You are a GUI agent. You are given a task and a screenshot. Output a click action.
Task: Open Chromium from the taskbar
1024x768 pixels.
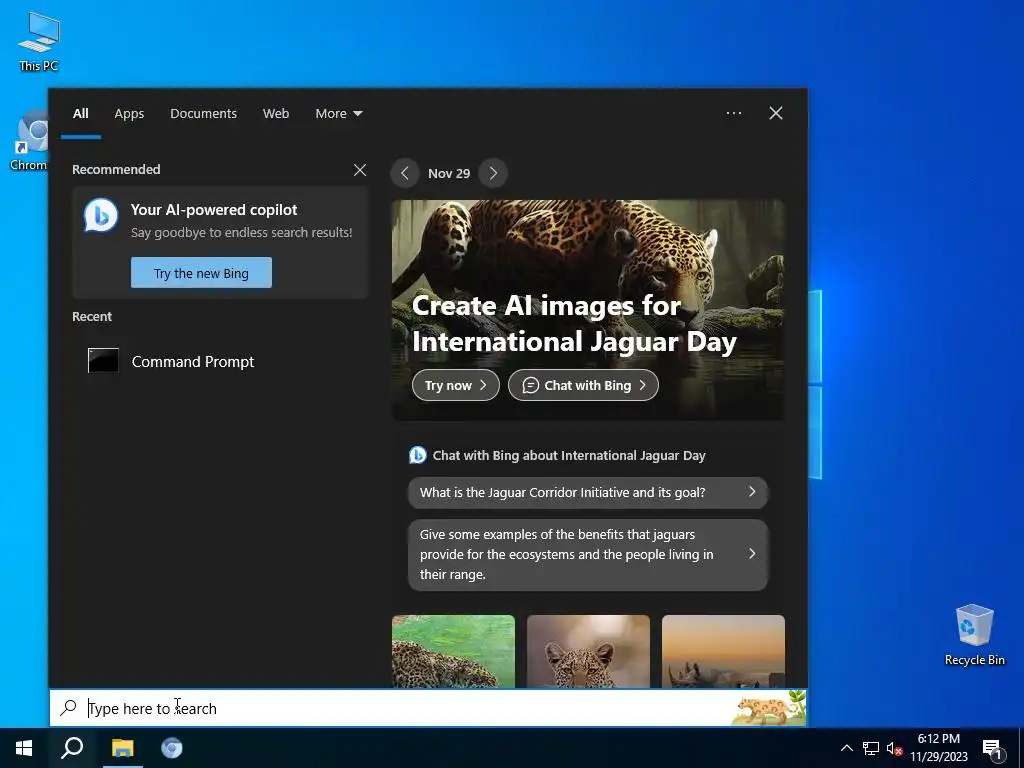point(172,748)
